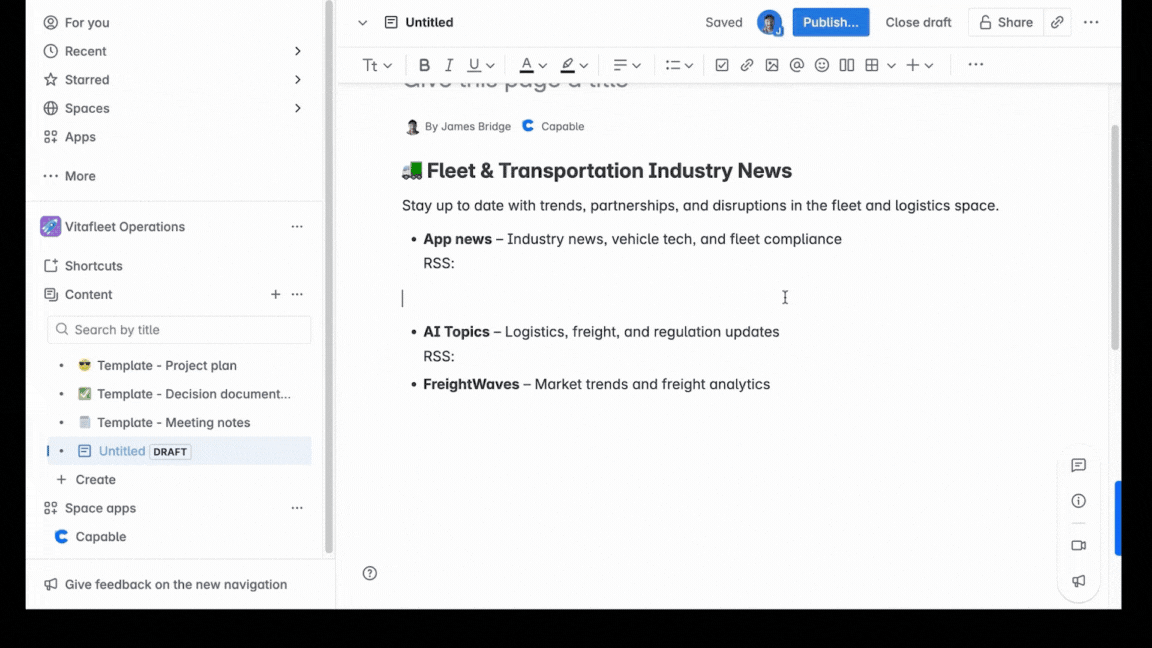Open the comments panel on the right
This screenshot has height=648, width=1152.
(x=1078, y=465)
